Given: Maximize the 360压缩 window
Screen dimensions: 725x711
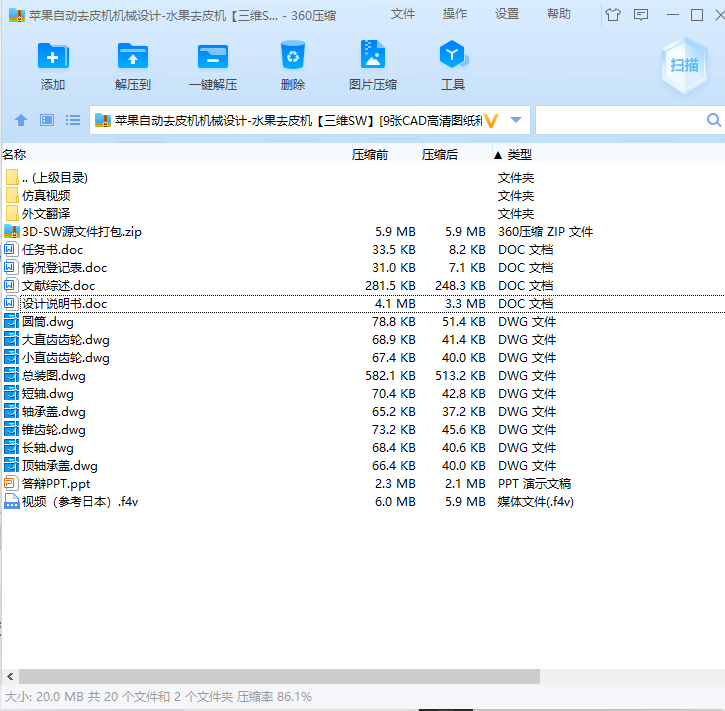Looking at the screenshot, I should (697, 15).
